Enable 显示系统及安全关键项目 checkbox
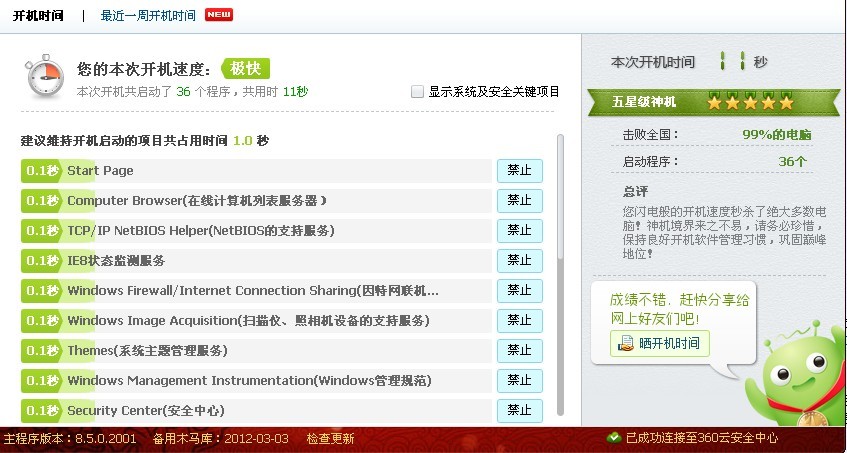This screenshot has width=847, height=453. click(x=417, y=92)
